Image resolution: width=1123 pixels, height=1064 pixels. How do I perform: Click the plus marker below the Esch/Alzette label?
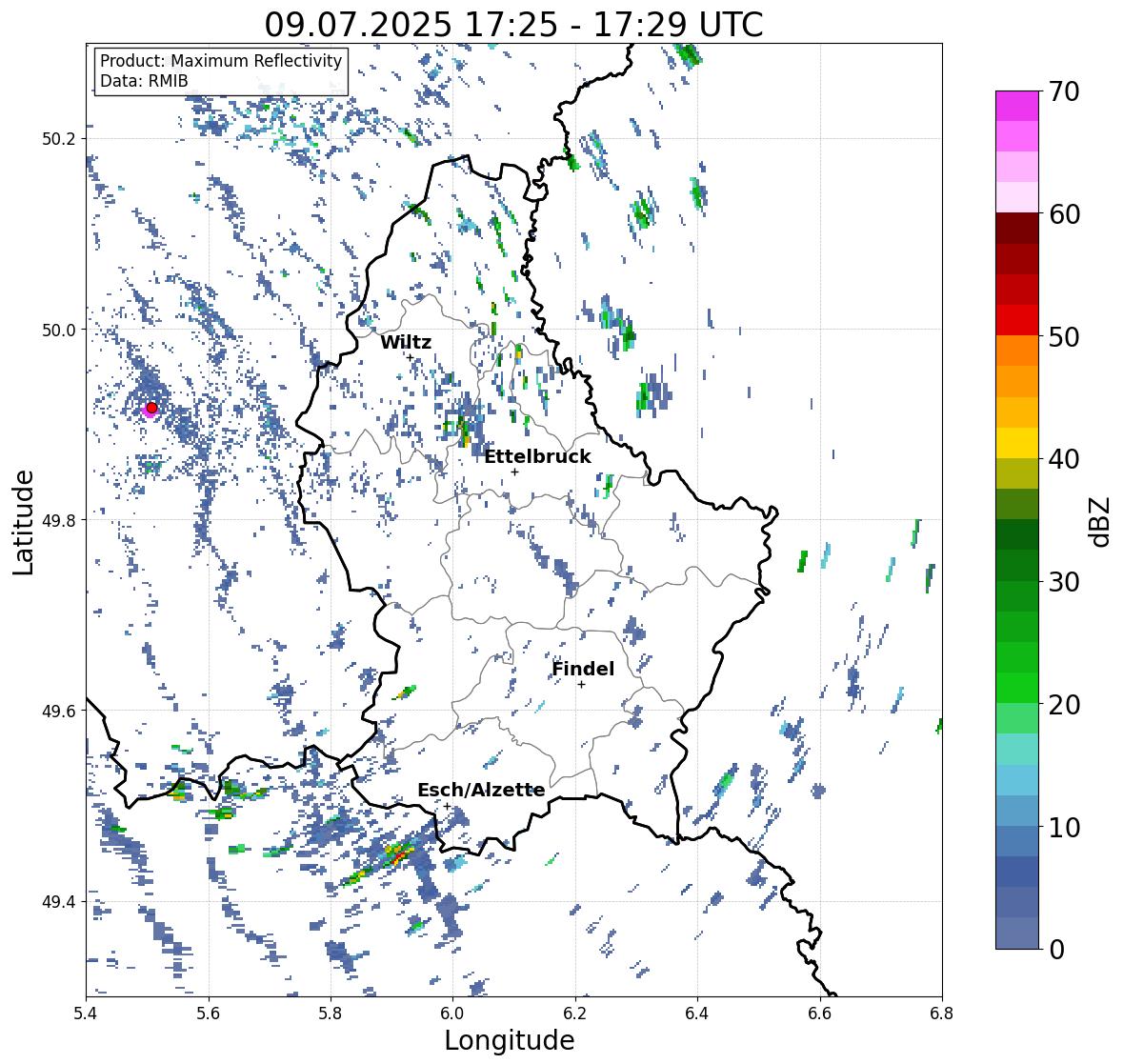click(447, 806)
